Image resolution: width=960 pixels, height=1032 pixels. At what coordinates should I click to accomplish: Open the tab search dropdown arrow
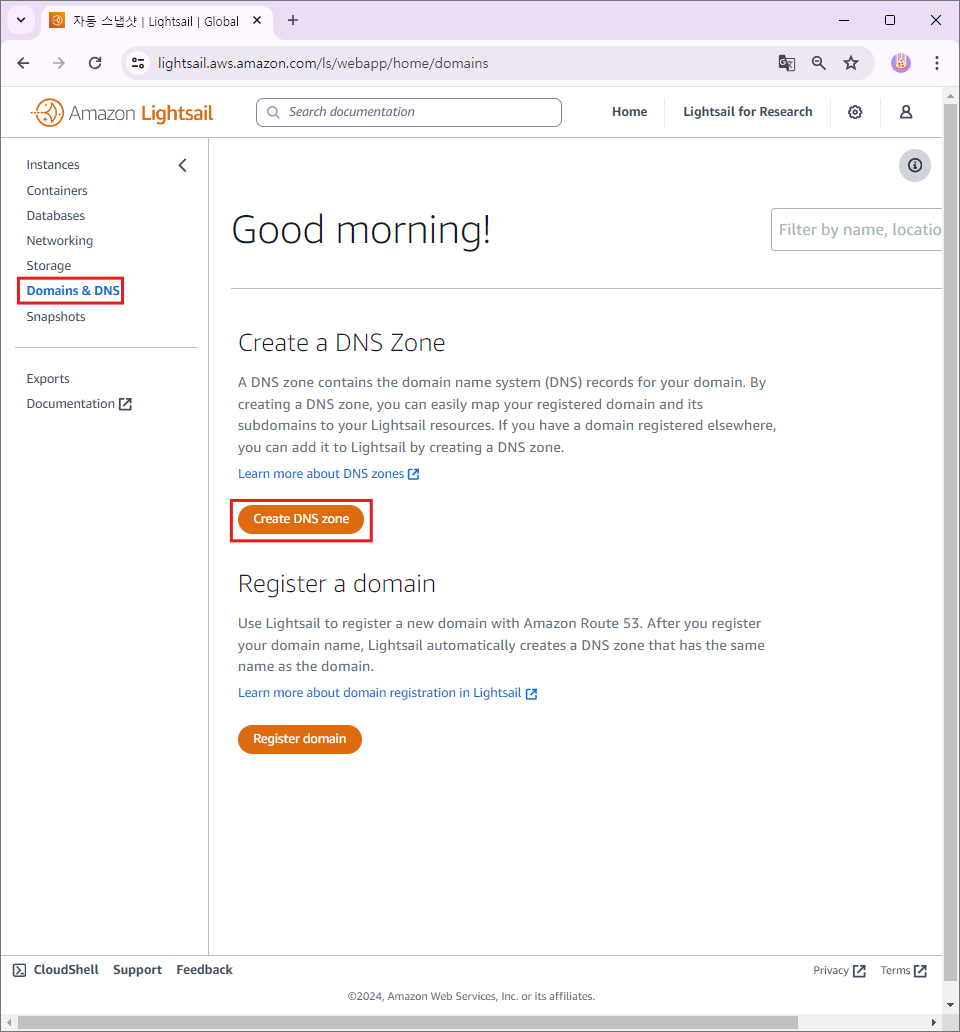(21, 20)
